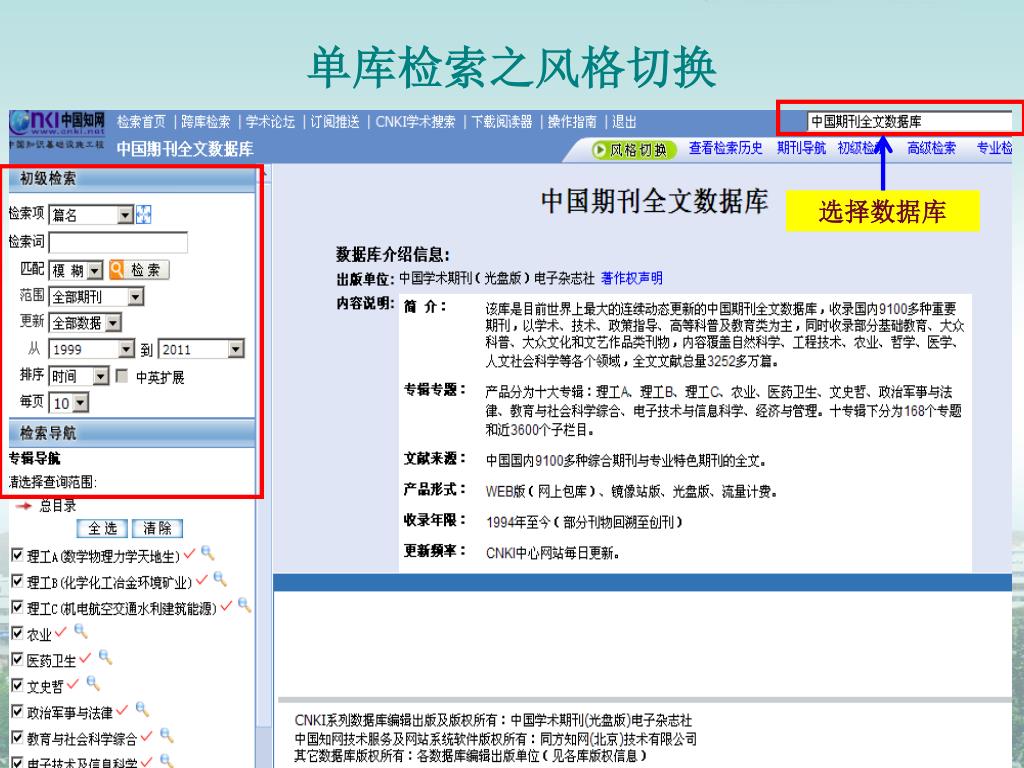
Task: Open 操作指南 in the top menu
Action: tap(572, 122)
